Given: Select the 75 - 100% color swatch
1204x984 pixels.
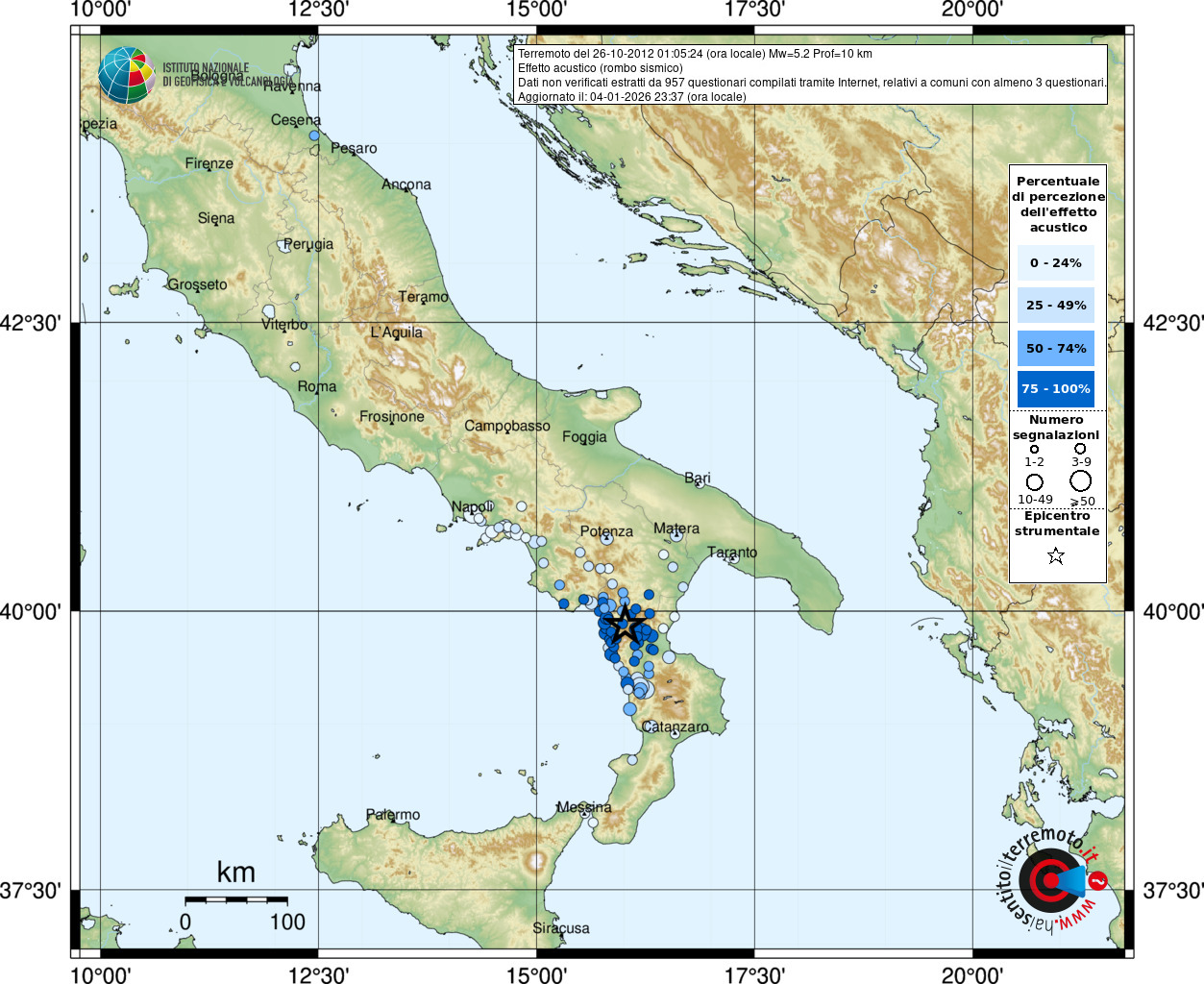Looking at the screenshot, I should pyautogui.click(x=1056, y=389).
